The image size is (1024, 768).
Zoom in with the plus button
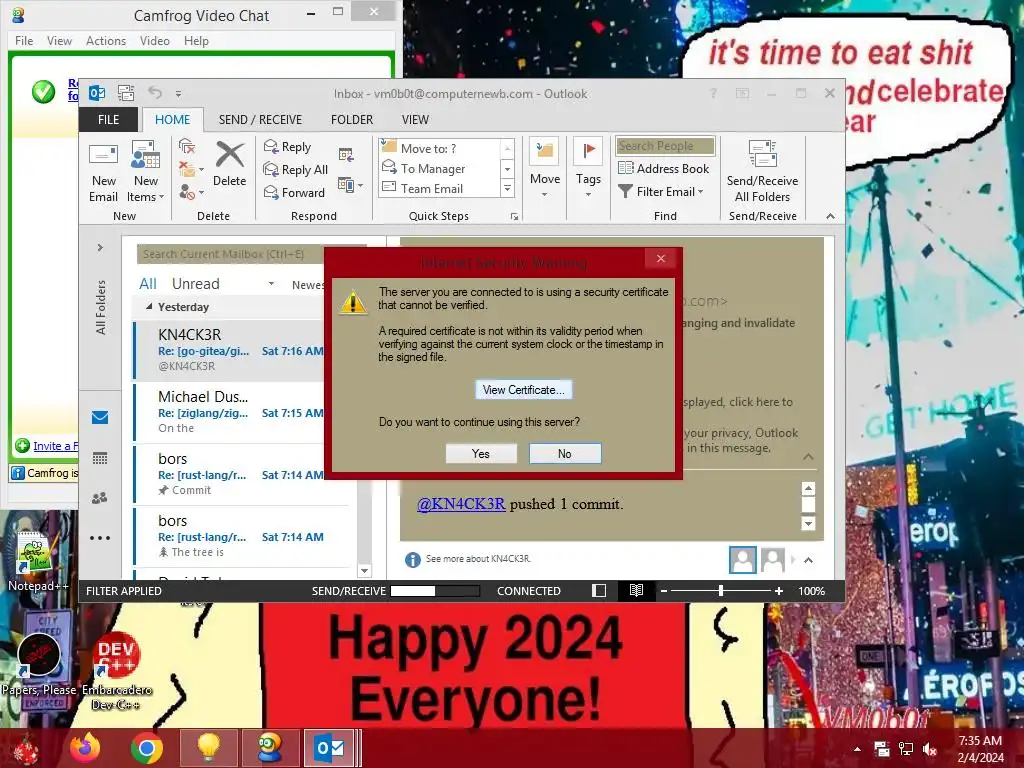[x=778, y=591]
